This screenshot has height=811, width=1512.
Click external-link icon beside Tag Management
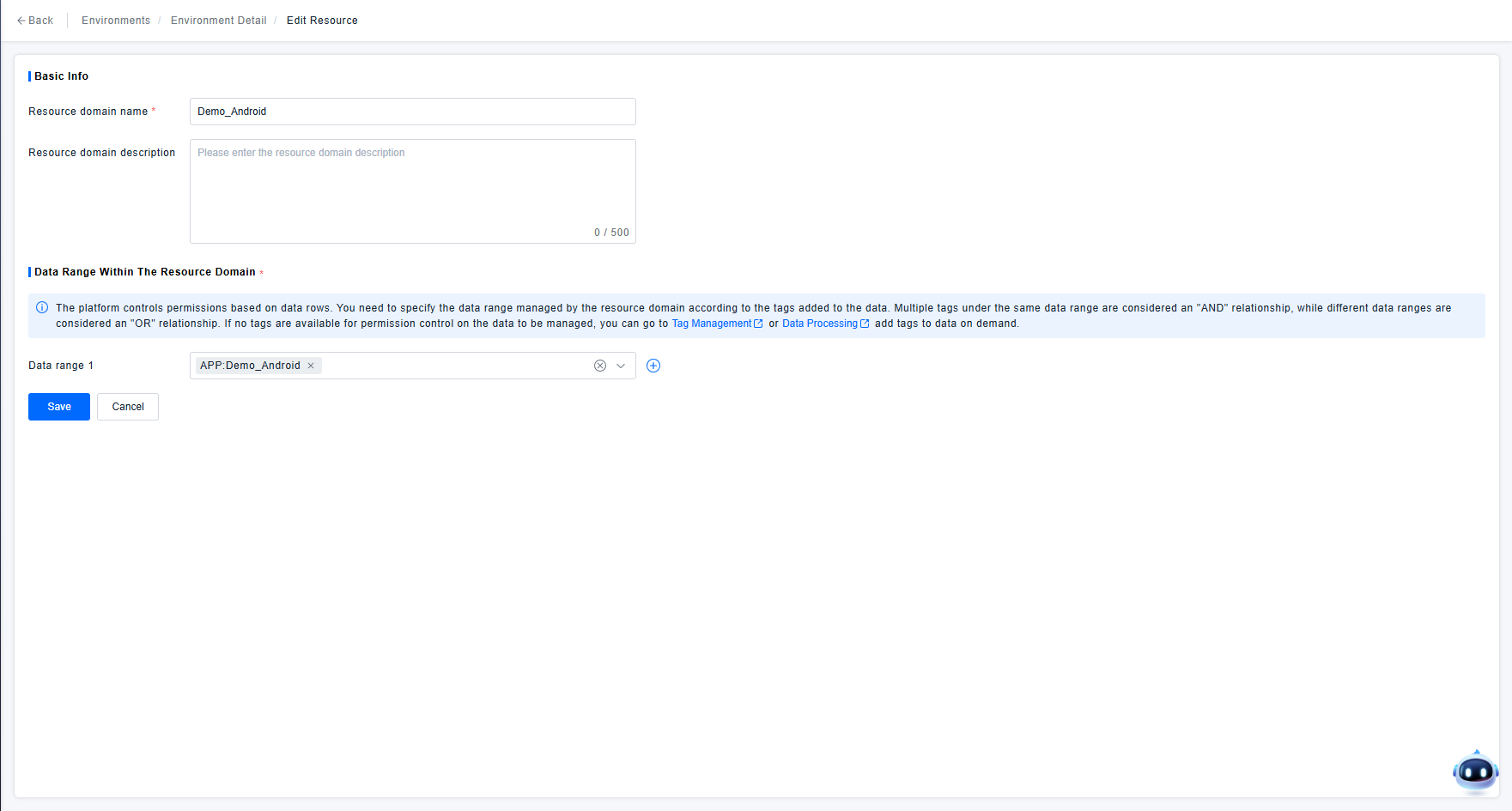(x=758, y=324)
